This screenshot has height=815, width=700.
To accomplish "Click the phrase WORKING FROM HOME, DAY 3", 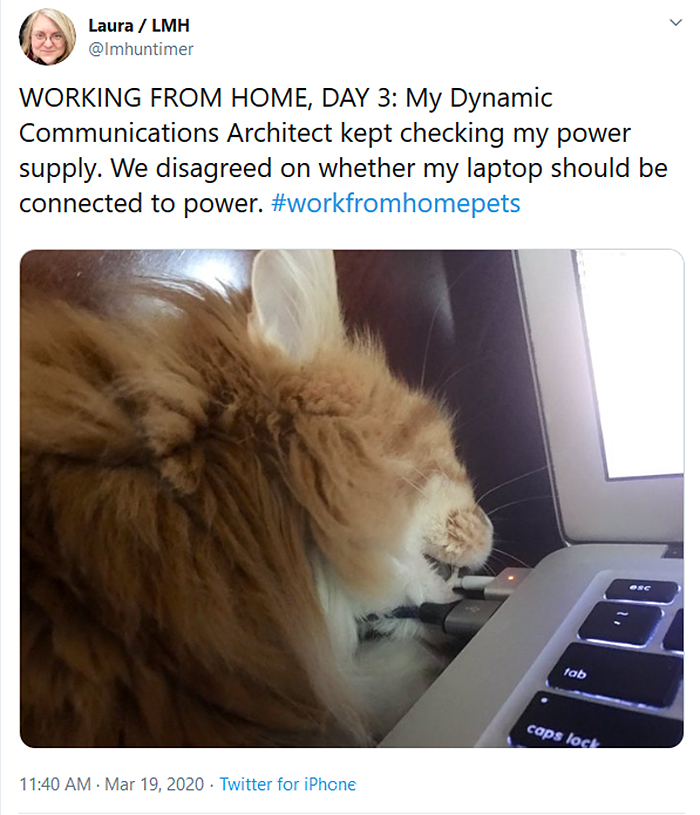I will pos(208,98).
